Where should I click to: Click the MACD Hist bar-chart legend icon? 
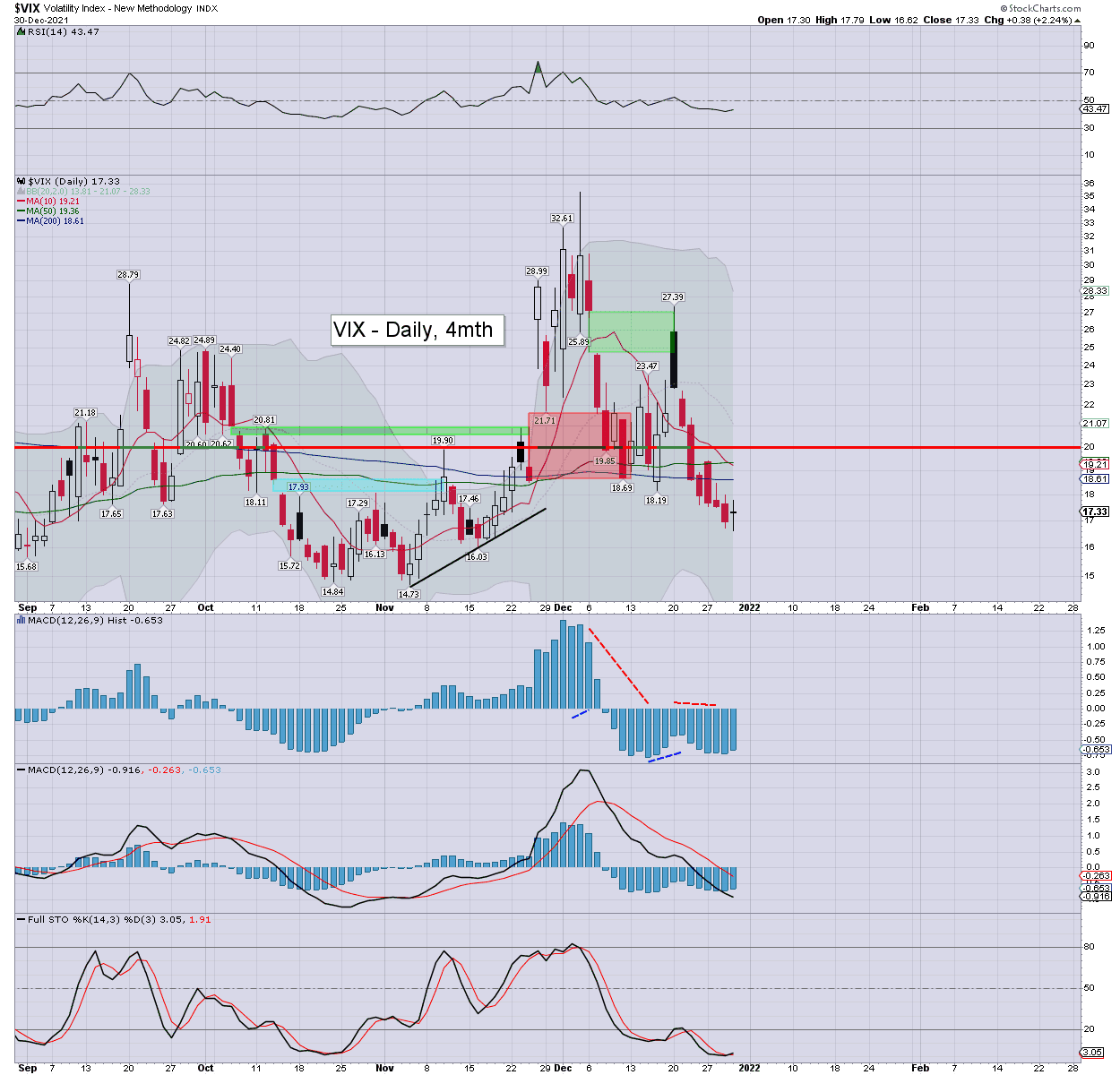click(x=21, y=620)
